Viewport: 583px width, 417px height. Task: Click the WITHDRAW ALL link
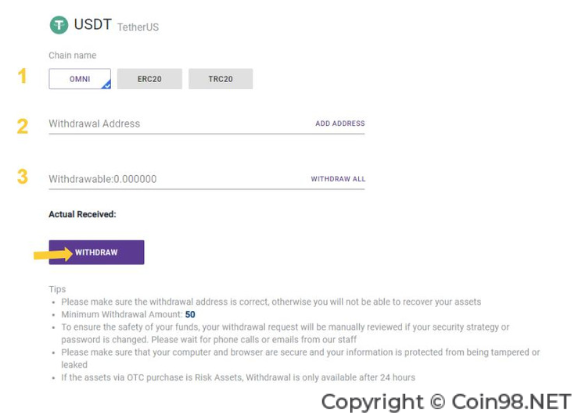pyautogui.click(x=338, y=179)
